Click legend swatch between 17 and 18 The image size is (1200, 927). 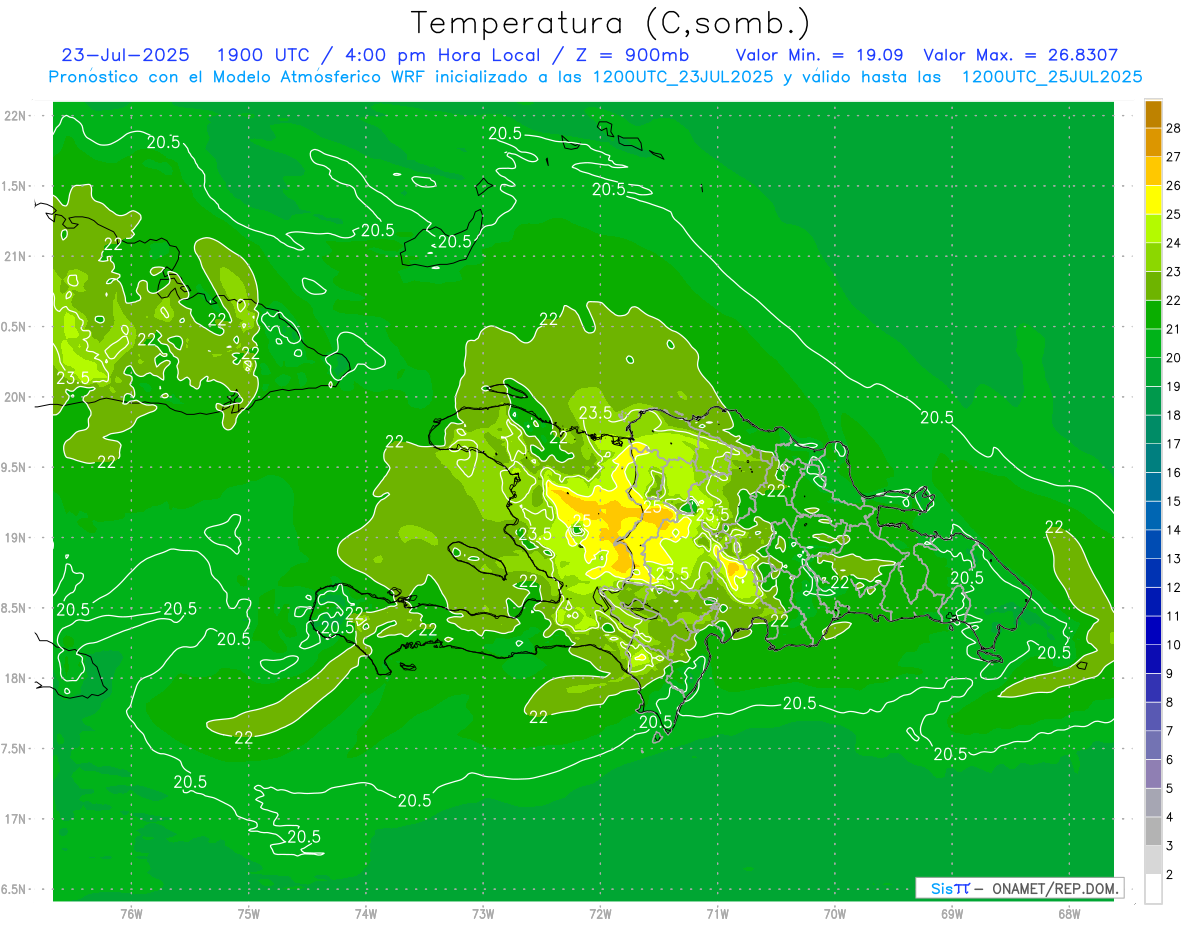(1153, 429)
